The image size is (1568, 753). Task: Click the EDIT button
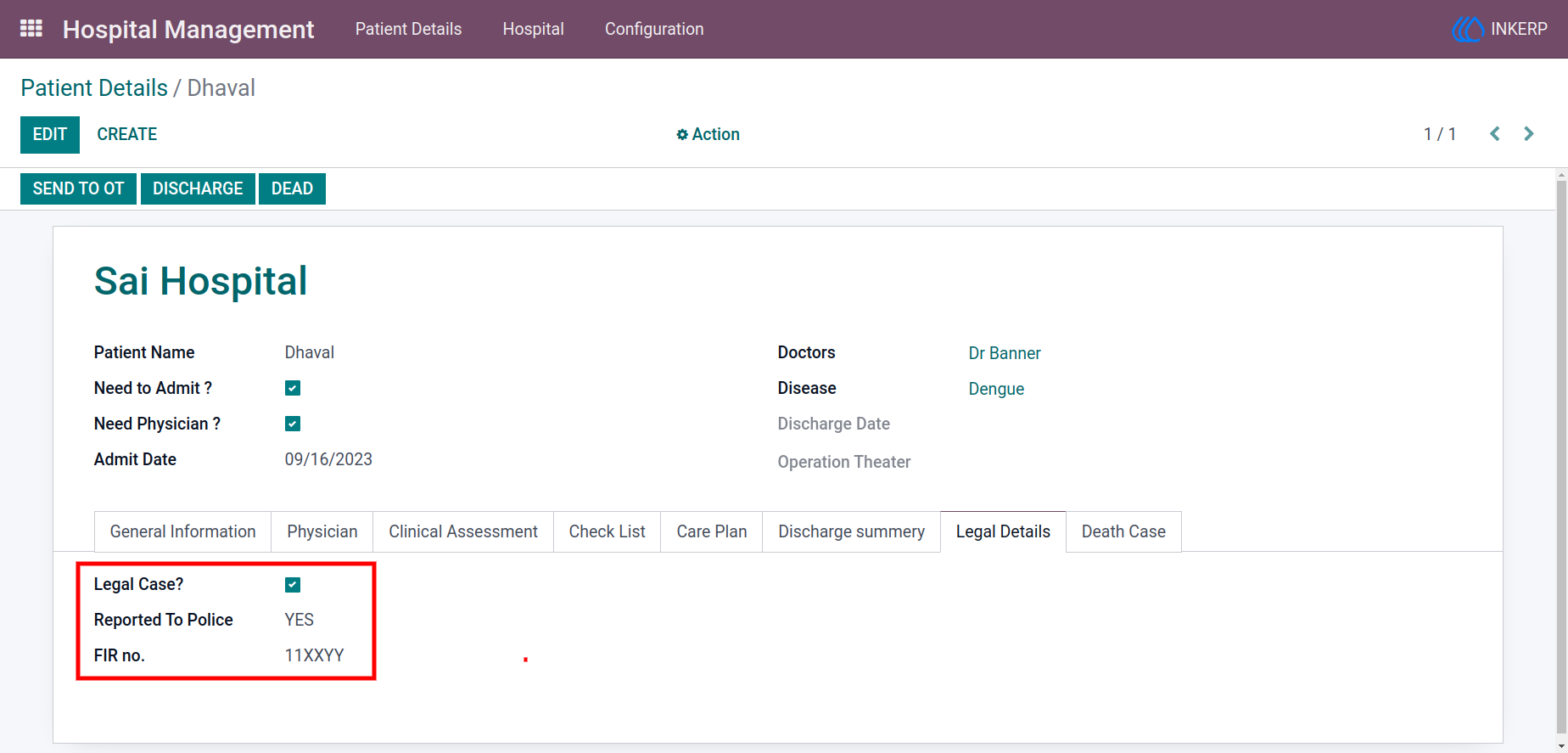point(50,135)
